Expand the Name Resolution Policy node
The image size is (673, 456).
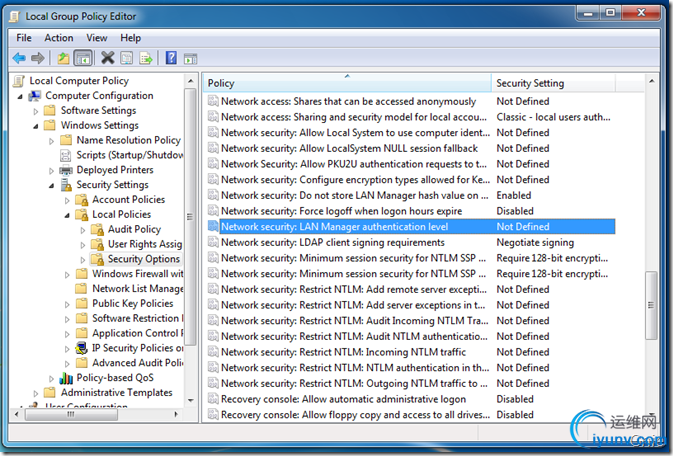point(52,141)
